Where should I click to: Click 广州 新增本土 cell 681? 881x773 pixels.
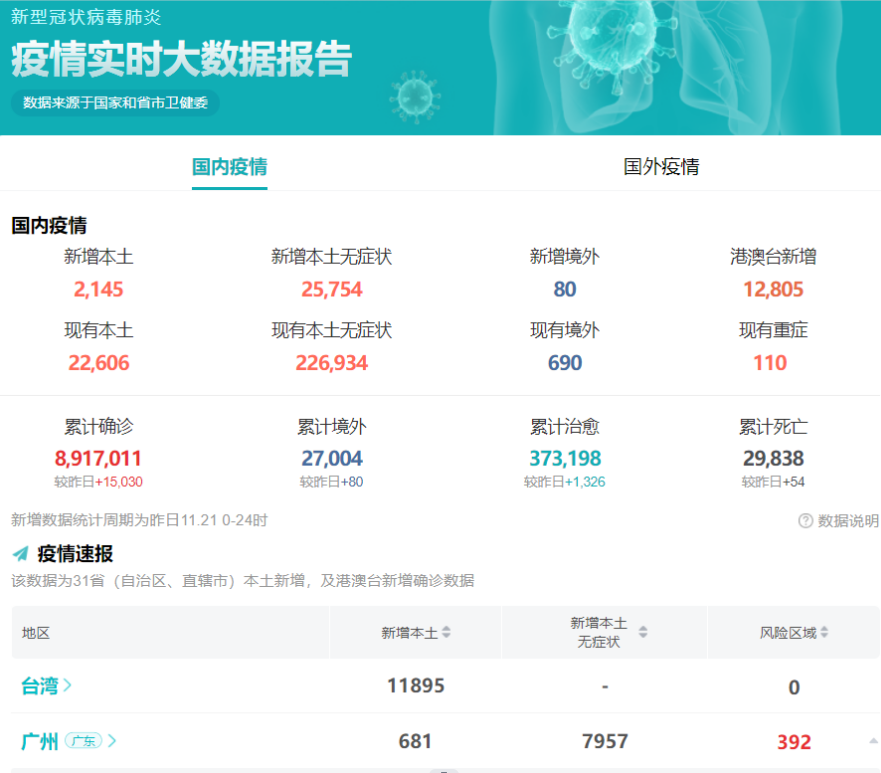[x=415, y=742]
